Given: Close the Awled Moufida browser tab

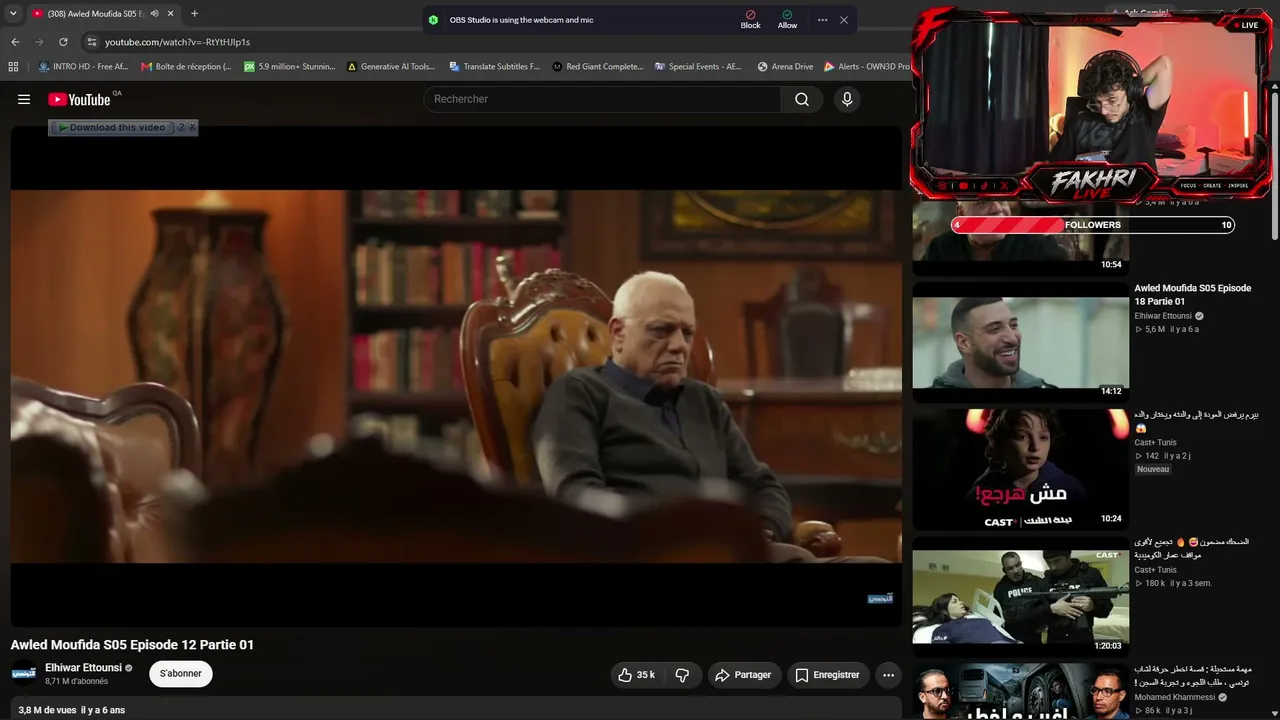Looking at the screenshot, I should click(171, 14).
